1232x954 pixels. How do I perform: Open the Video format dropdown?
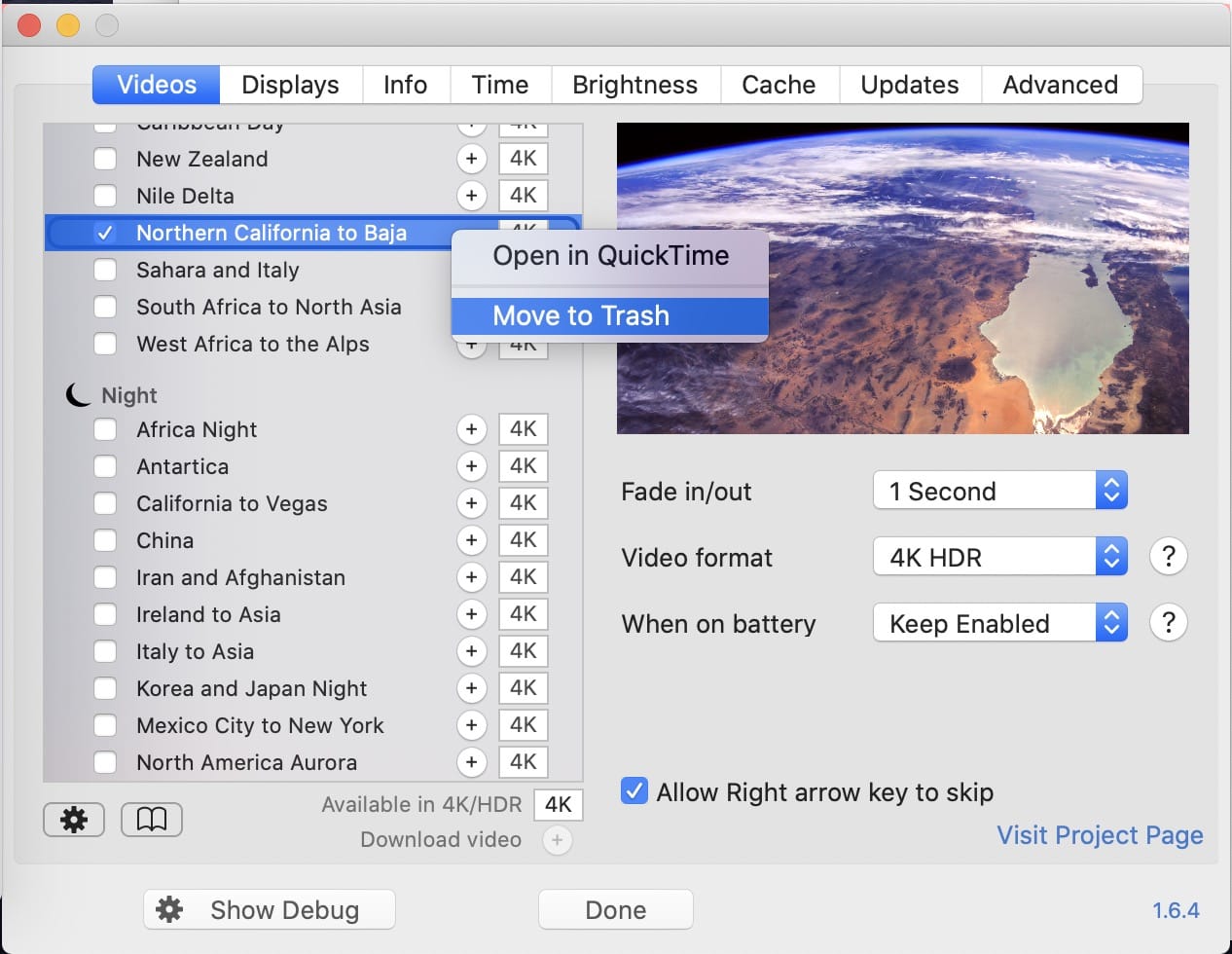1000,557
